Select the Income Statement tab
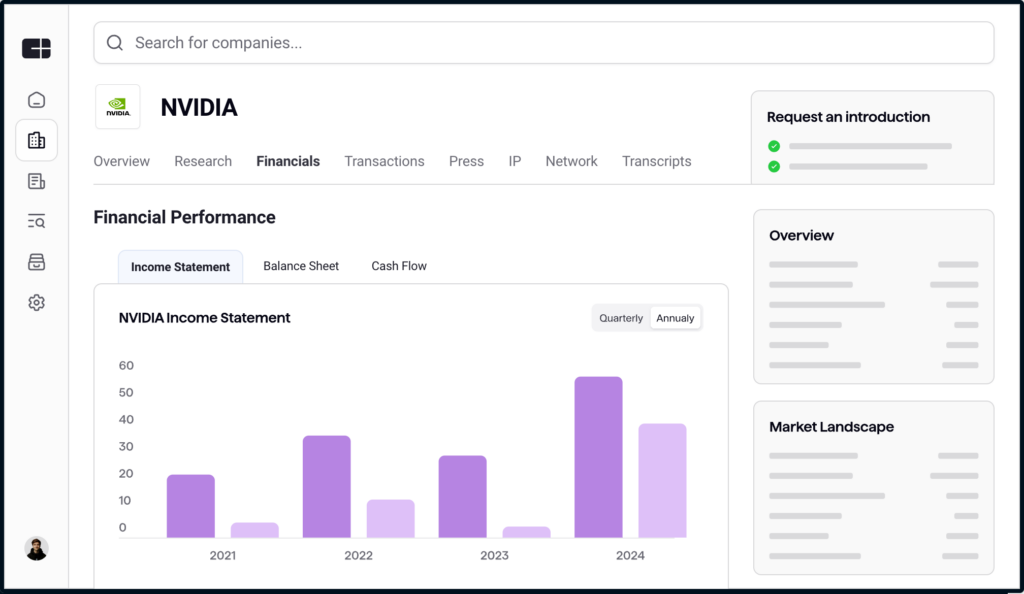The width and height of the screenshot is (1024, 594). pyautogui.click(x=180, y=267)
